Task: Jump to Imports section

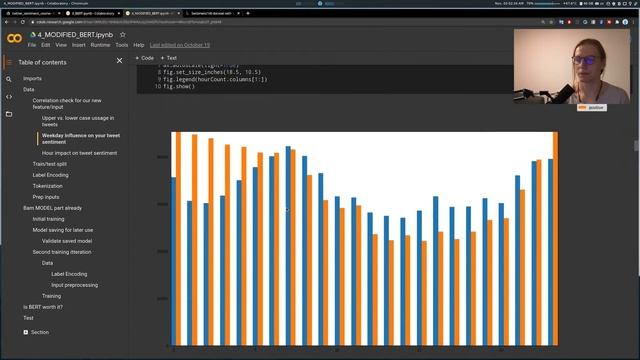Action: click(32, 78)
